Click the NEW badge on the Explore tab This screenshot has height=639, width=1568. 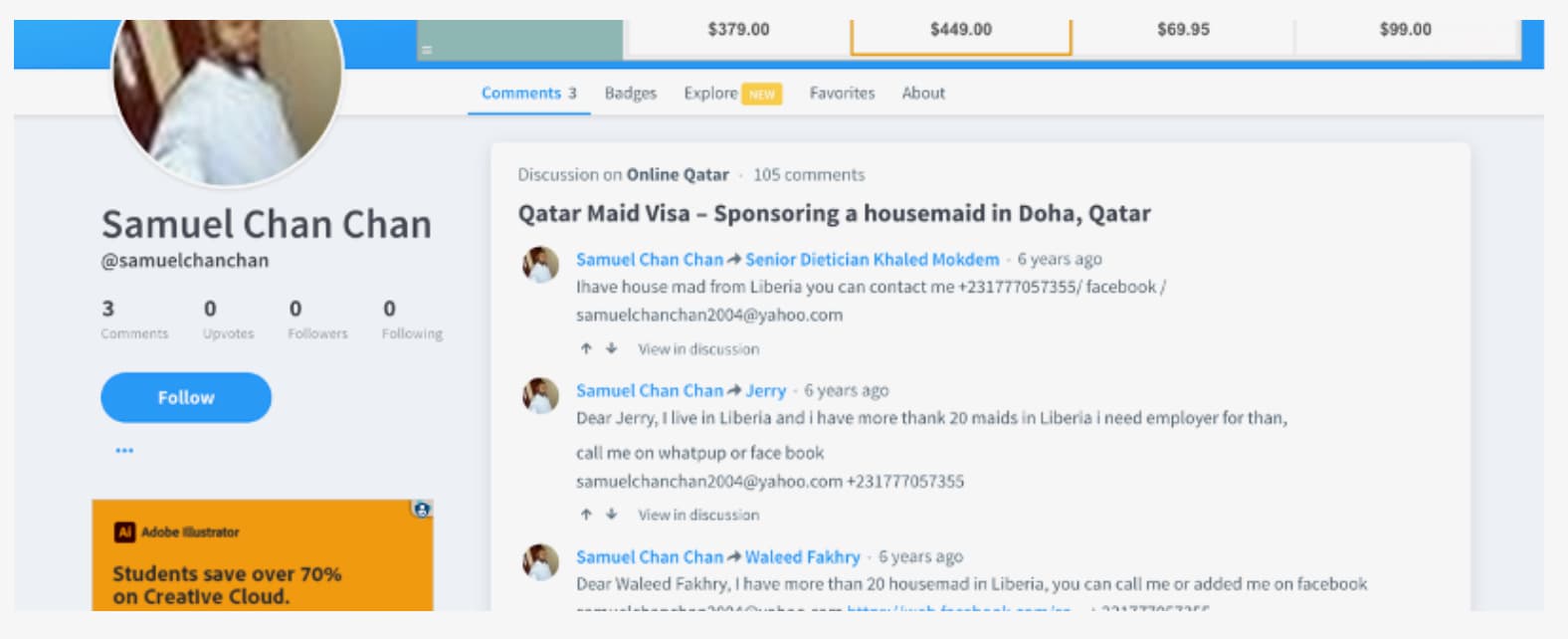coord(761,93)
